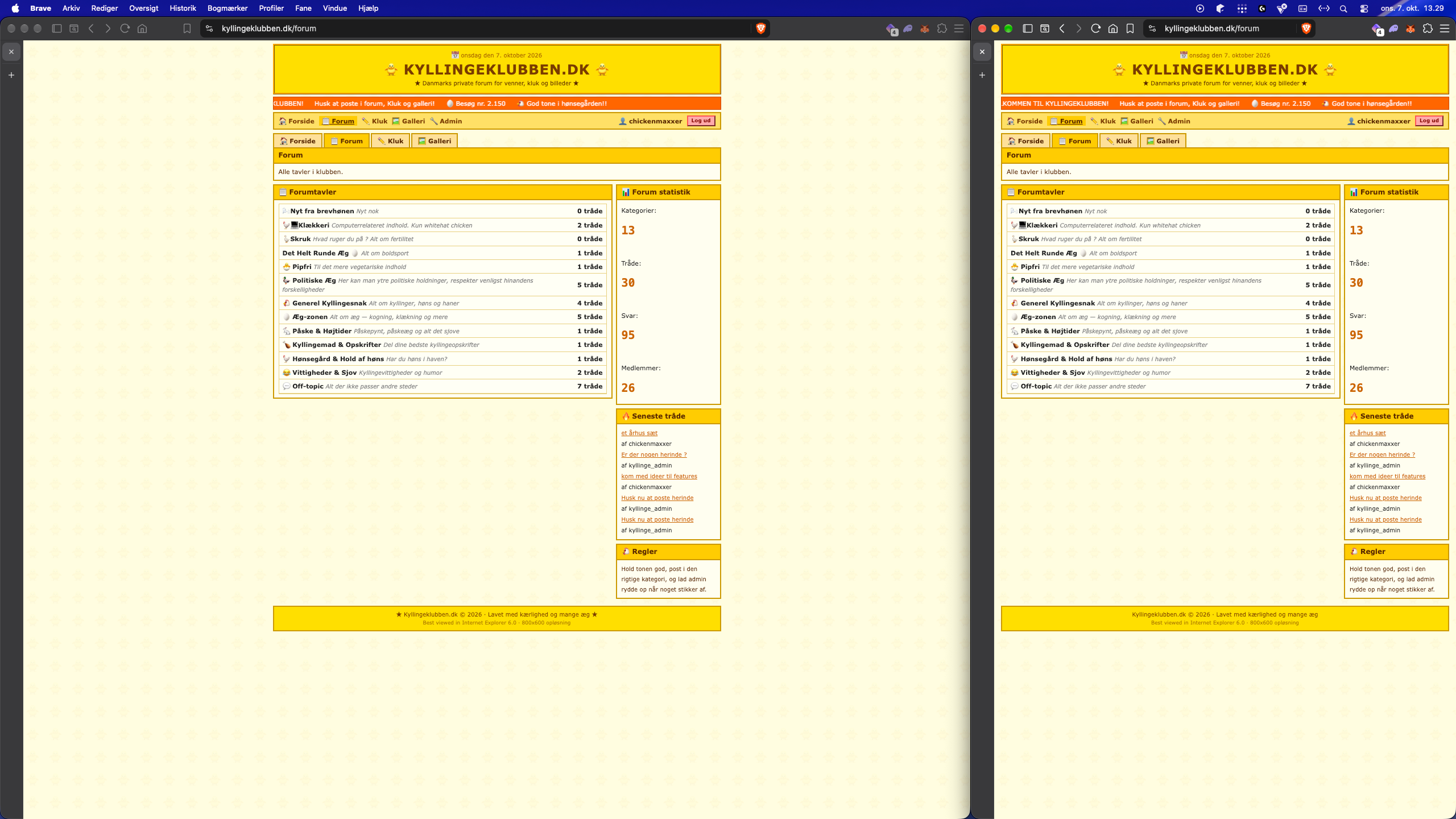Open Pipfri board in left window
The height and width of the screenshot is (819, 1456).
tap(301, 267)
